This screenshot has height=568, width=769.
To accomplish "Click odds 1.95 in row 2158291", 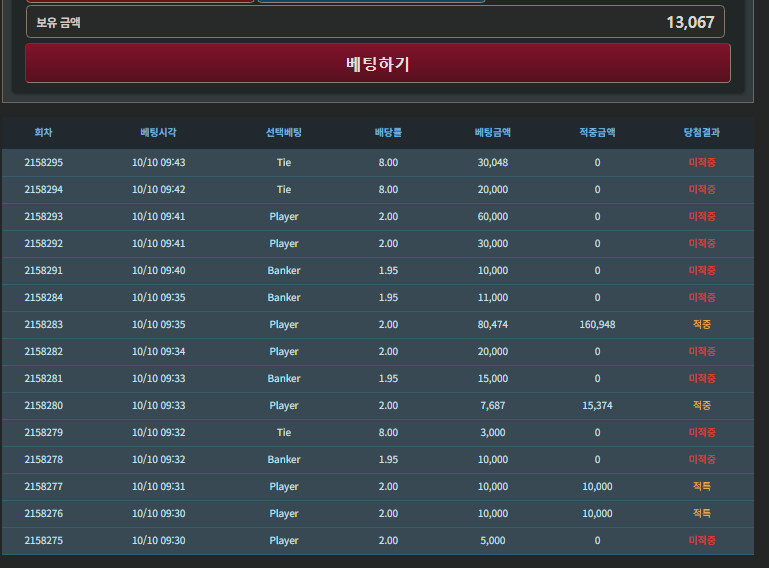I will click(388, 270).
